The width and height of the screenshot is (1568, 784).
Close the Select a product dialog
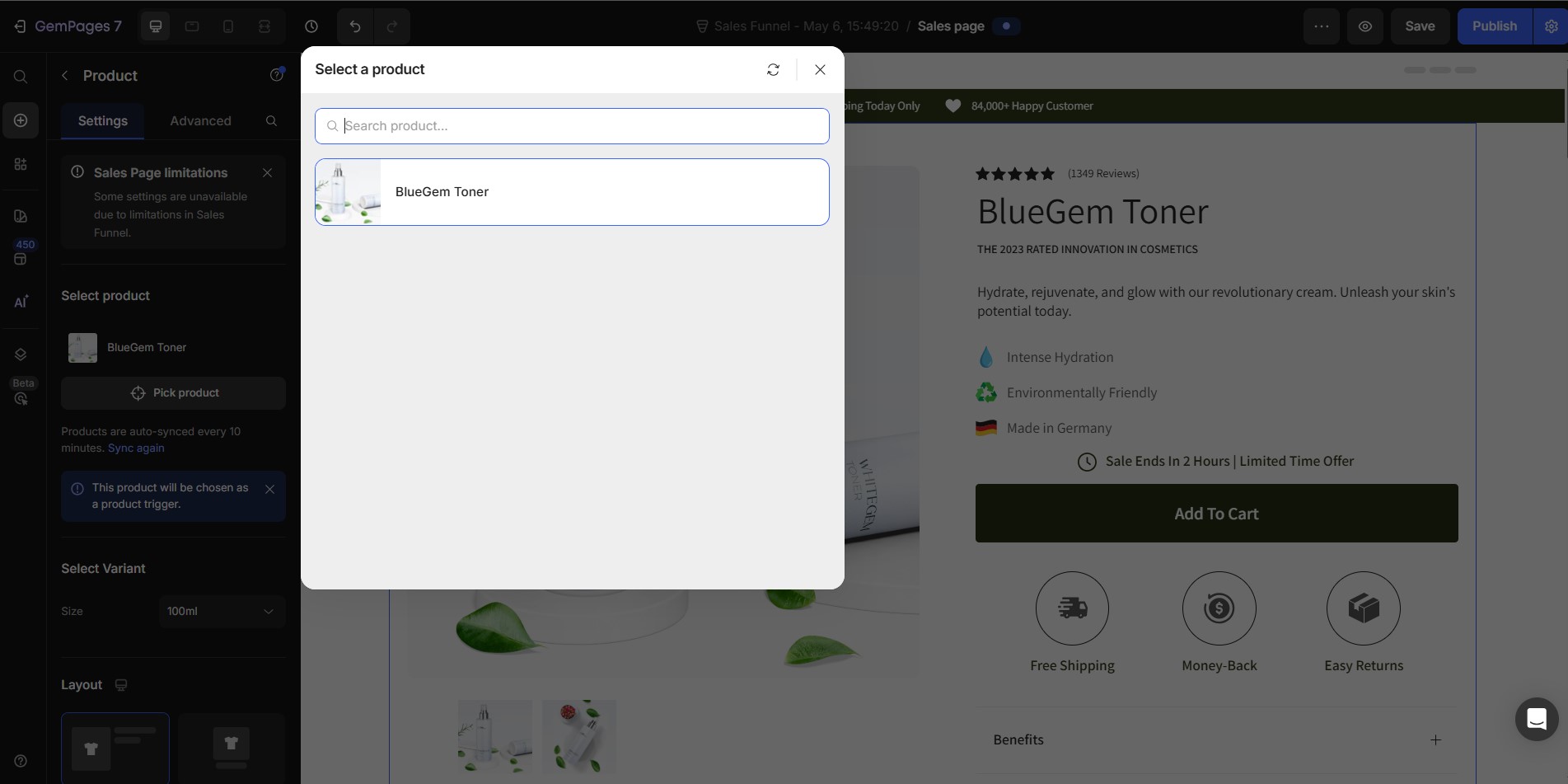pos(820,70)
